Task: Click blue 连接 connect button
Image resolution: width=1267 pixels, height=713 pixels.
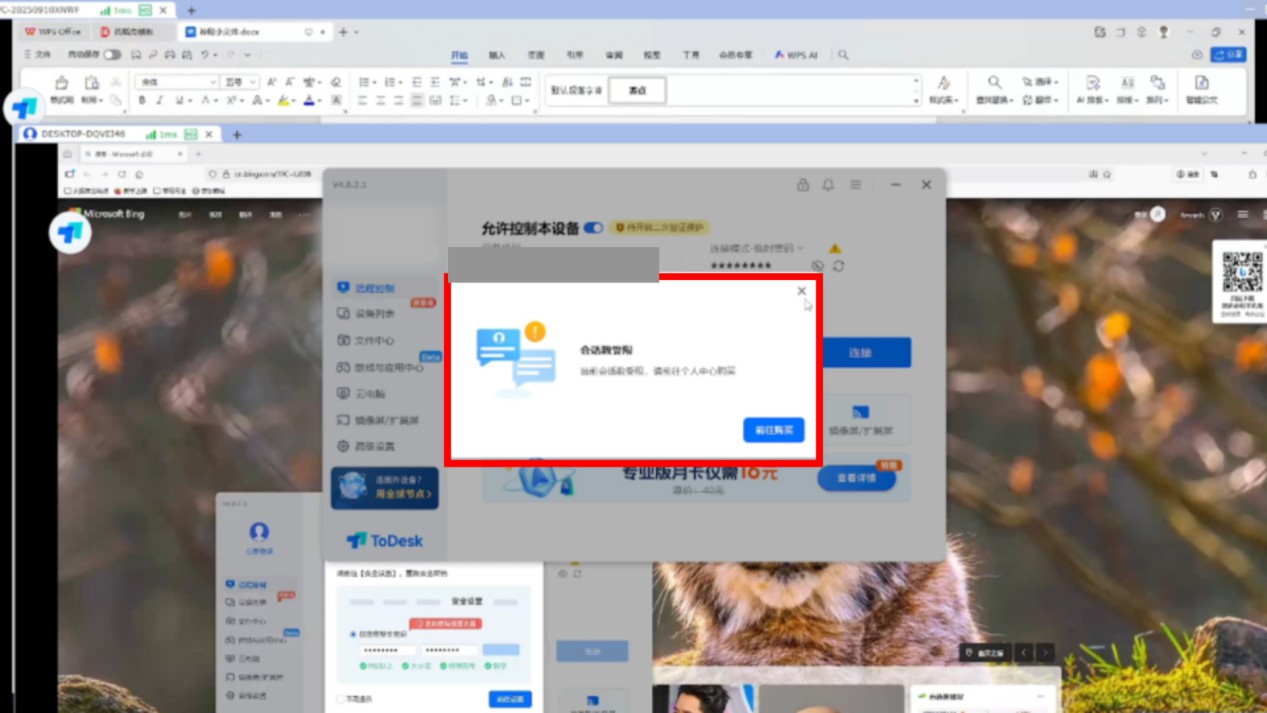Action: pos(860,353)
